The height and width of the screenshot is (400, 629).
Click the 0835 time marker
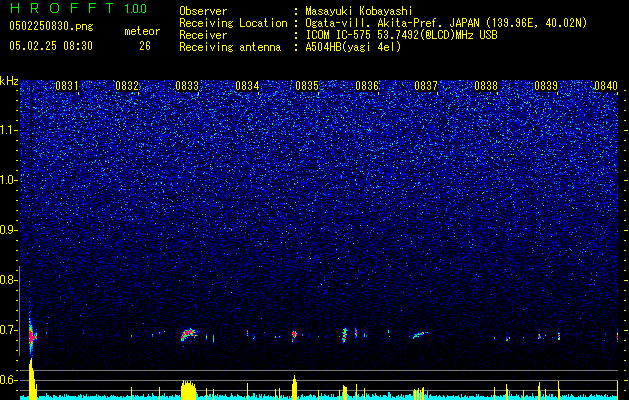[307, 86]
